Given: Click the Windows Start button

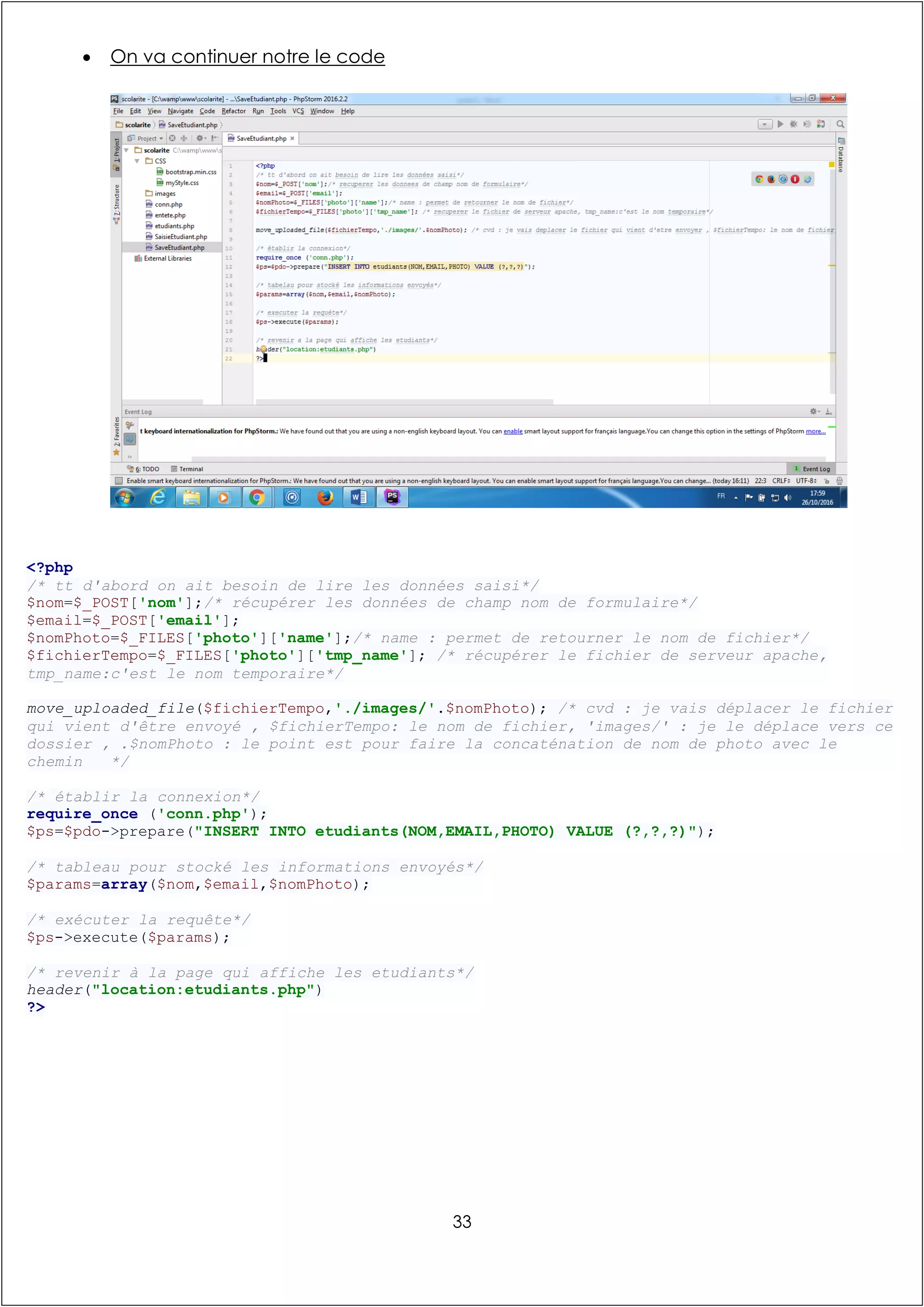Looking at the screenshot, I should click(125, 497).
